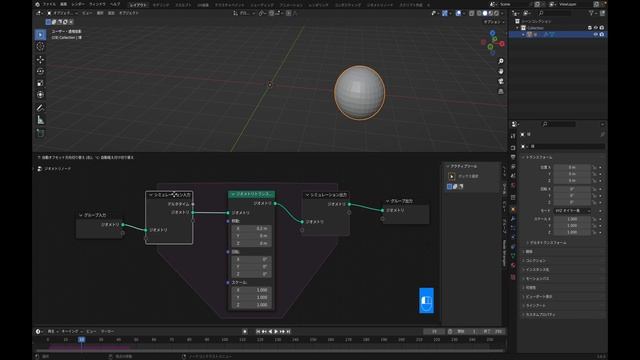Viewport: 640px width, 360px height.
Task: Collapse the Transform Geometry node chevron
Action: (x=233, y=194)
